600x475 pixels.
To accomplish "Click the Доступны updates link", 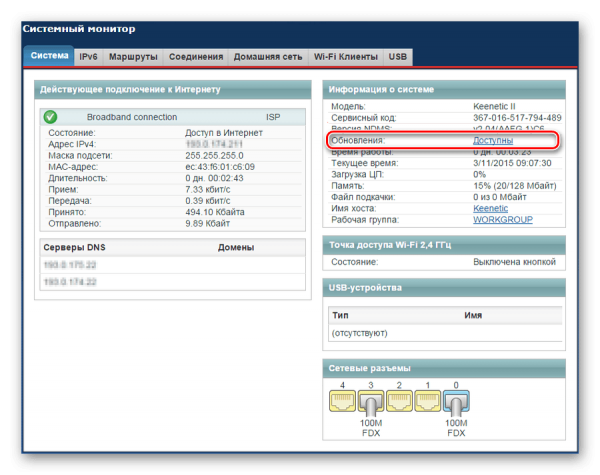I will point(493,140).
